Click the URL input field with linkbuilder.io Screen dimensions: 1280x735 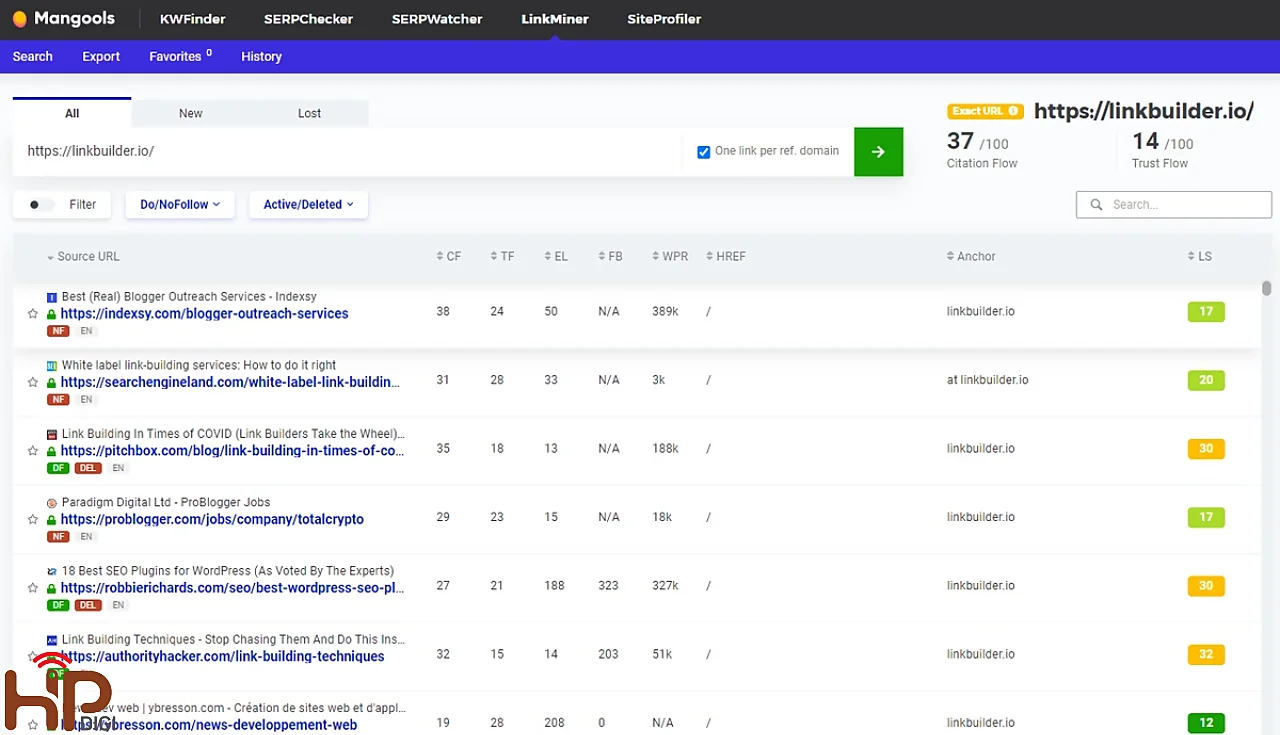(347, 152)
